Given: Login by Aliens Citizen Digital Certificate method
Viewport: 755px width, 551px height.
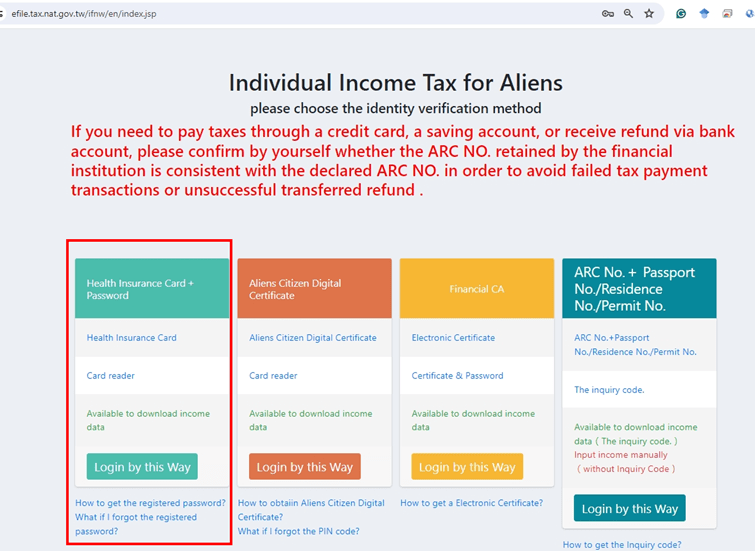Looking at the screenshot, I should tap(304, 467).
